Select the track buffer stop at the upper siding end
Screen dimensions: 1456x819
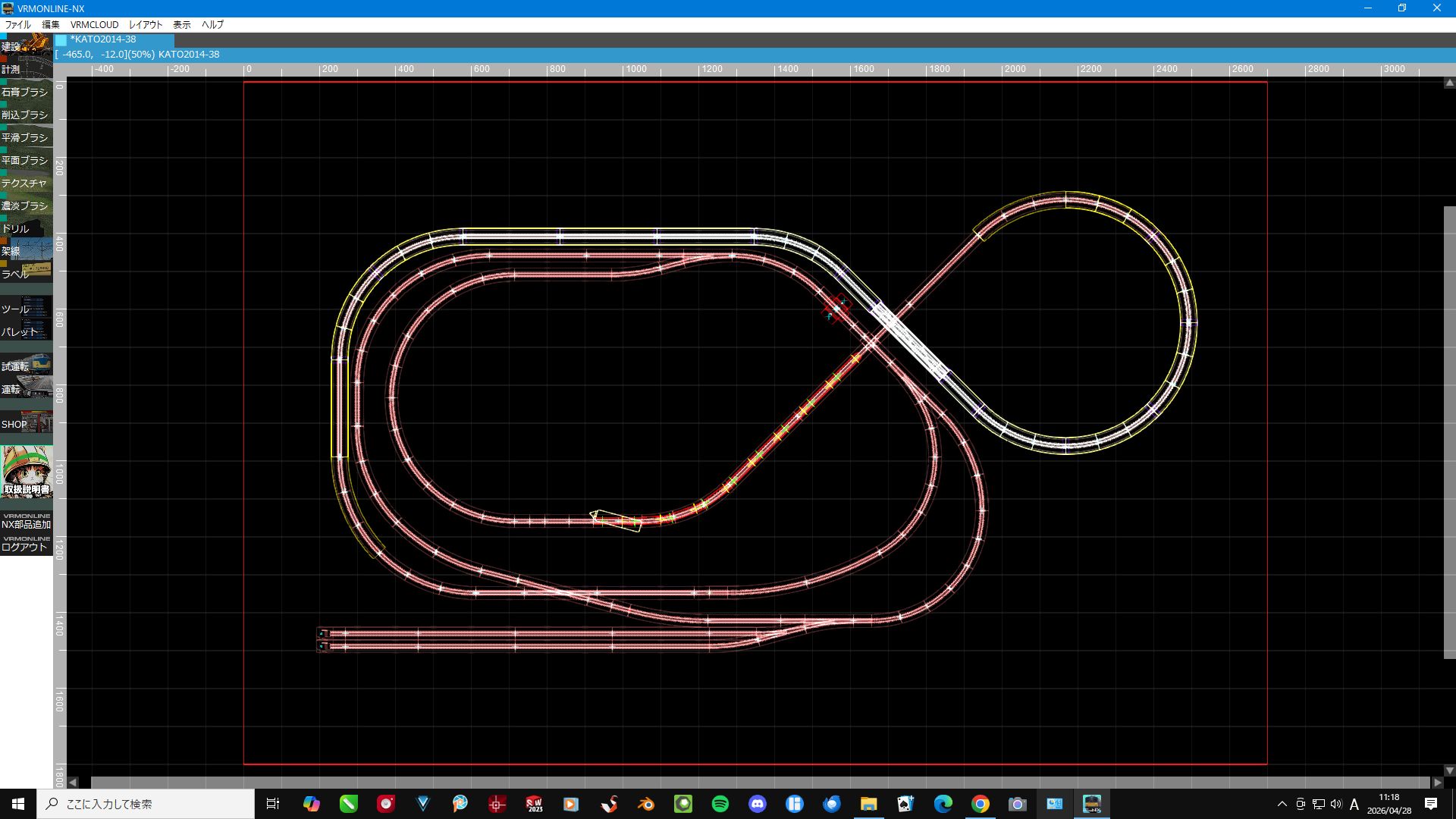pyautogui.click(x=323, y=633)
